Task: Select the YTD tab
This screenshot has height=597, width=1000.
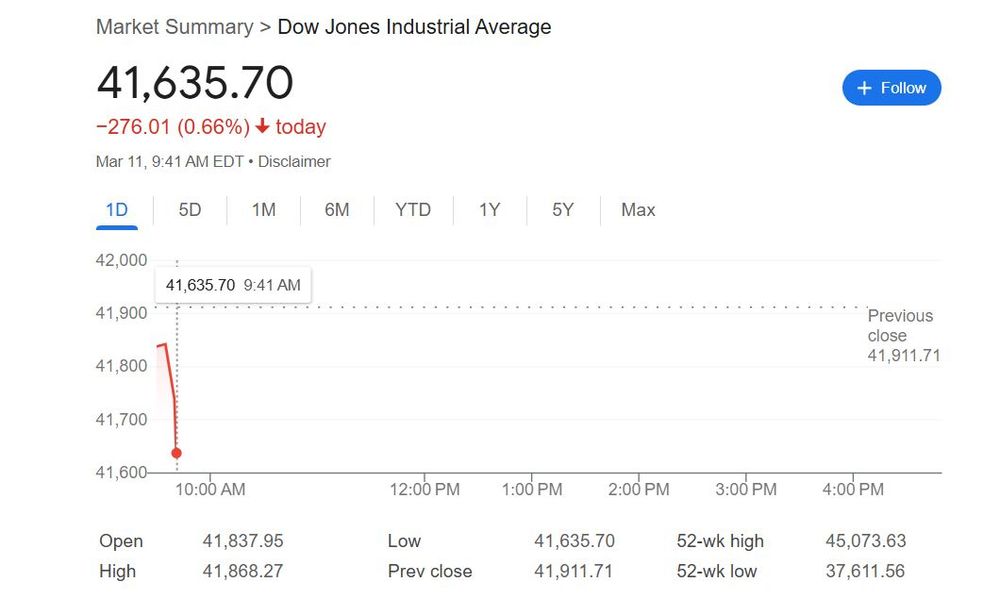Action: click(413, 210)
